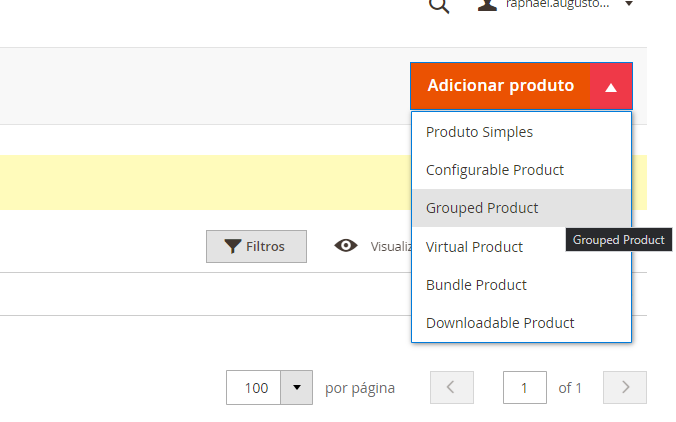Go to the previous page
Screen dimensions: 676x422
pos(450,387)
